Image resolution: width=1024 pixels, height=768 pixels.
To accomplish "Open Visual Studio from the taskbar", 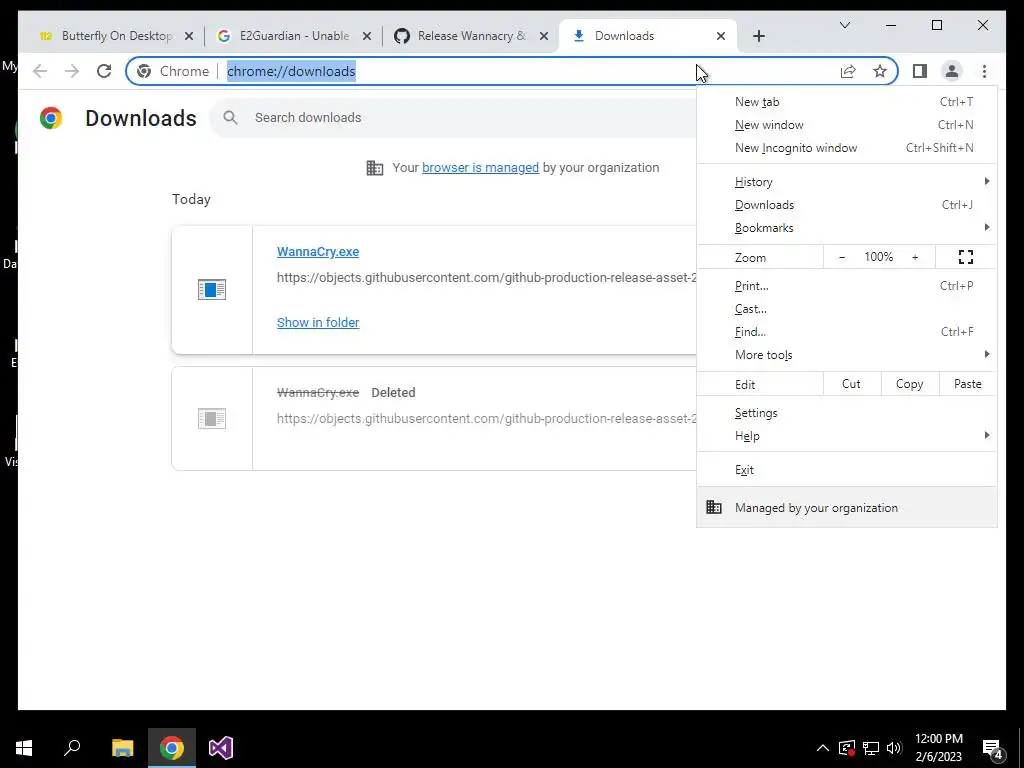I will pos(221,748).
